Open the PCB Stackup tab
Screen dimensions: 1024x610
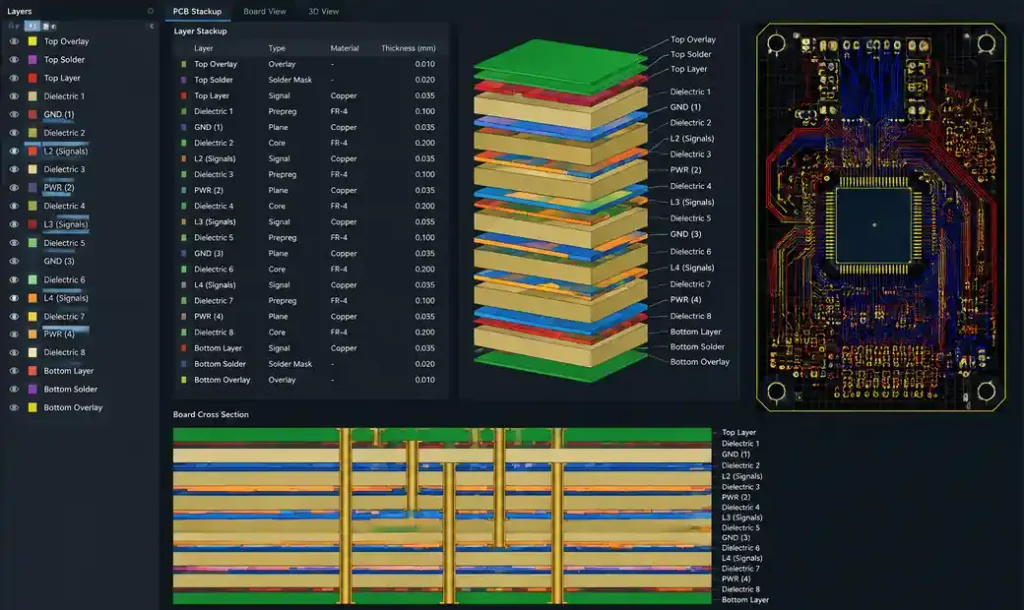[197, 11]
